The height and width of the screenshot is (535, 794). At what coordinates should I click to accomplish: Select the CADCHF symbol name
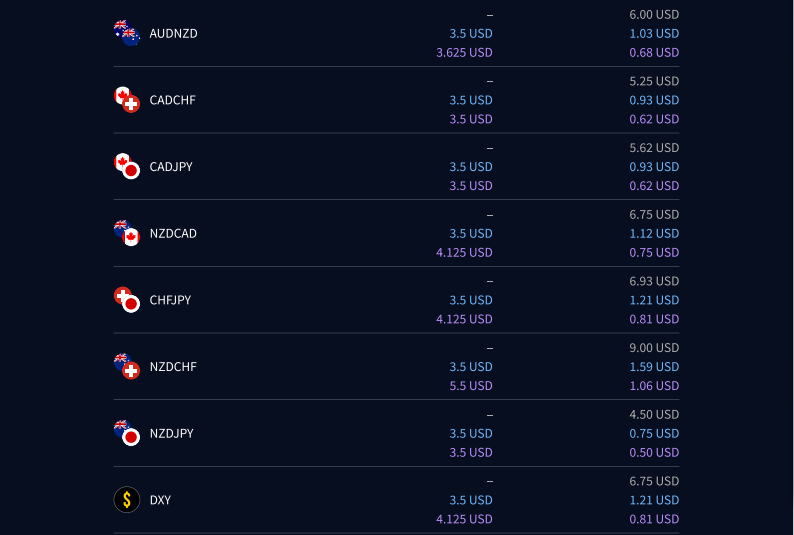coord(173,100)
